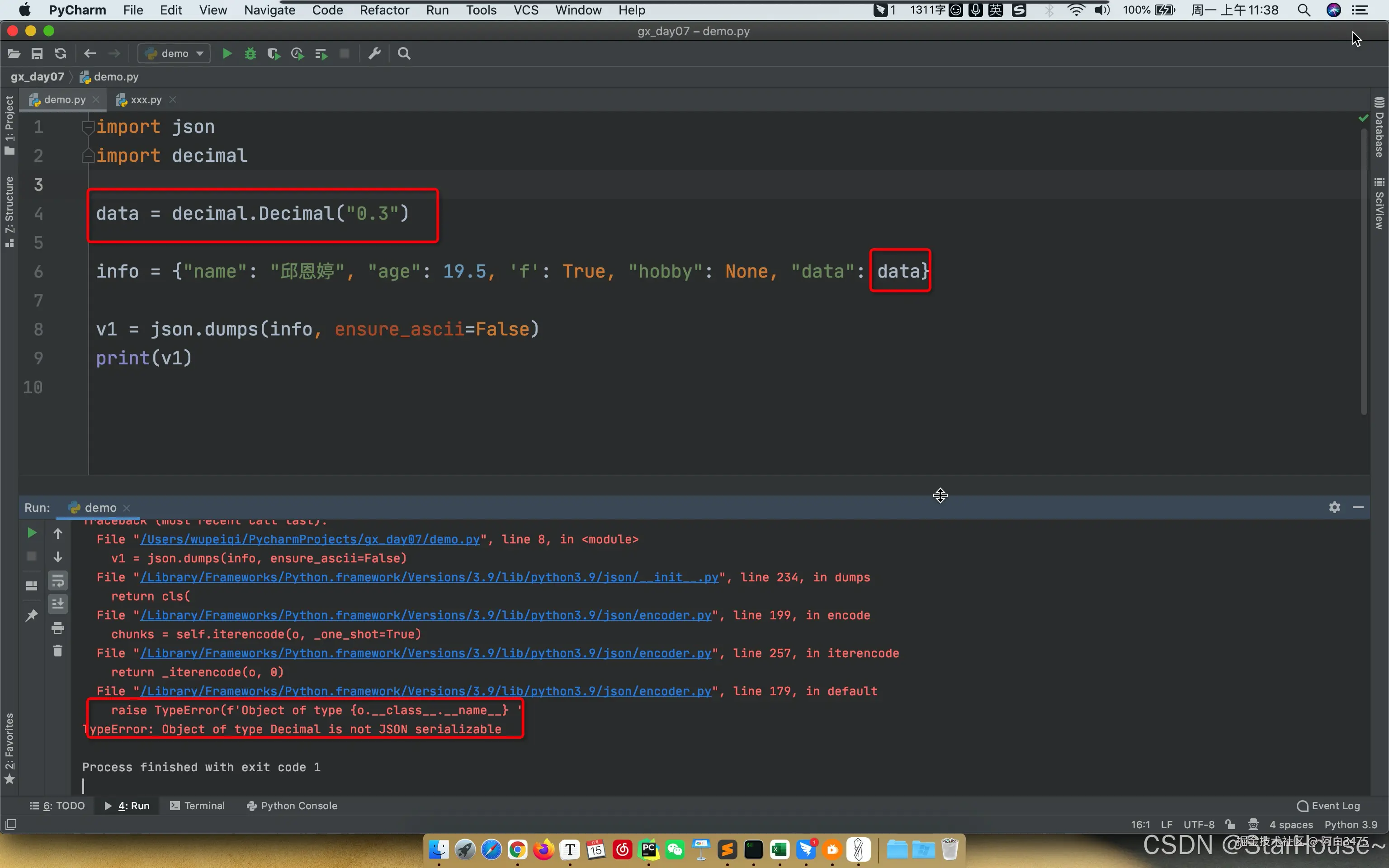
Task: Start debugging with the bug icon
Action: click(250, 53)
